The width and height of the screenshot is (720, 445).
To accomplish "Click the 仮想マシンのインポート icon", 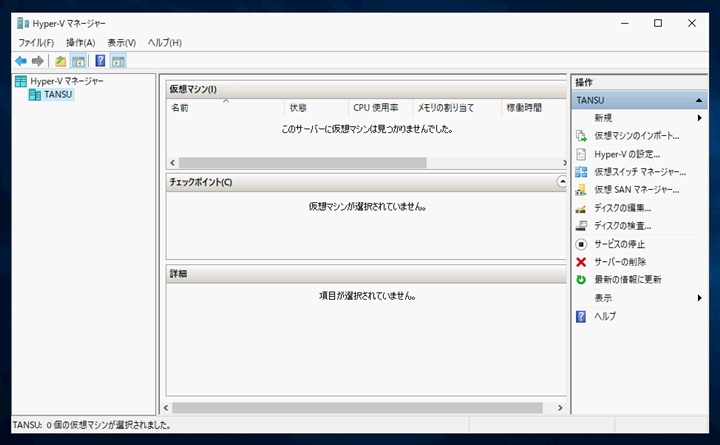I will (x=581, y=136).
